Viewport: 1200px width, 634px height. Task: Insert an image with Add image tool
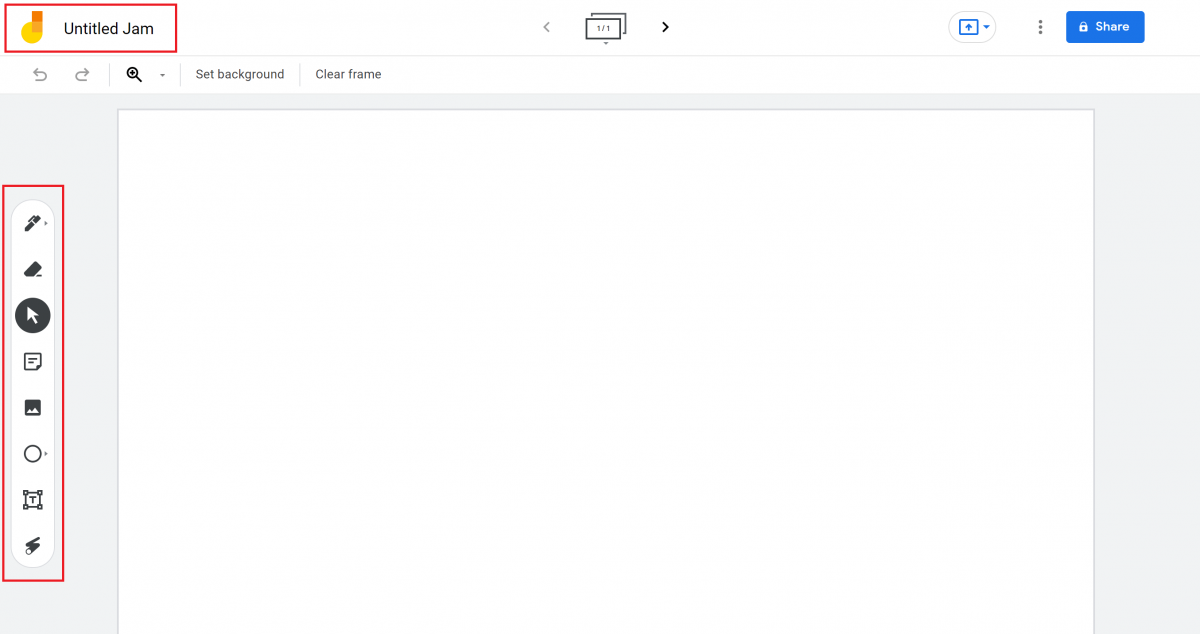pyautogui.click(x=33, y=408)
